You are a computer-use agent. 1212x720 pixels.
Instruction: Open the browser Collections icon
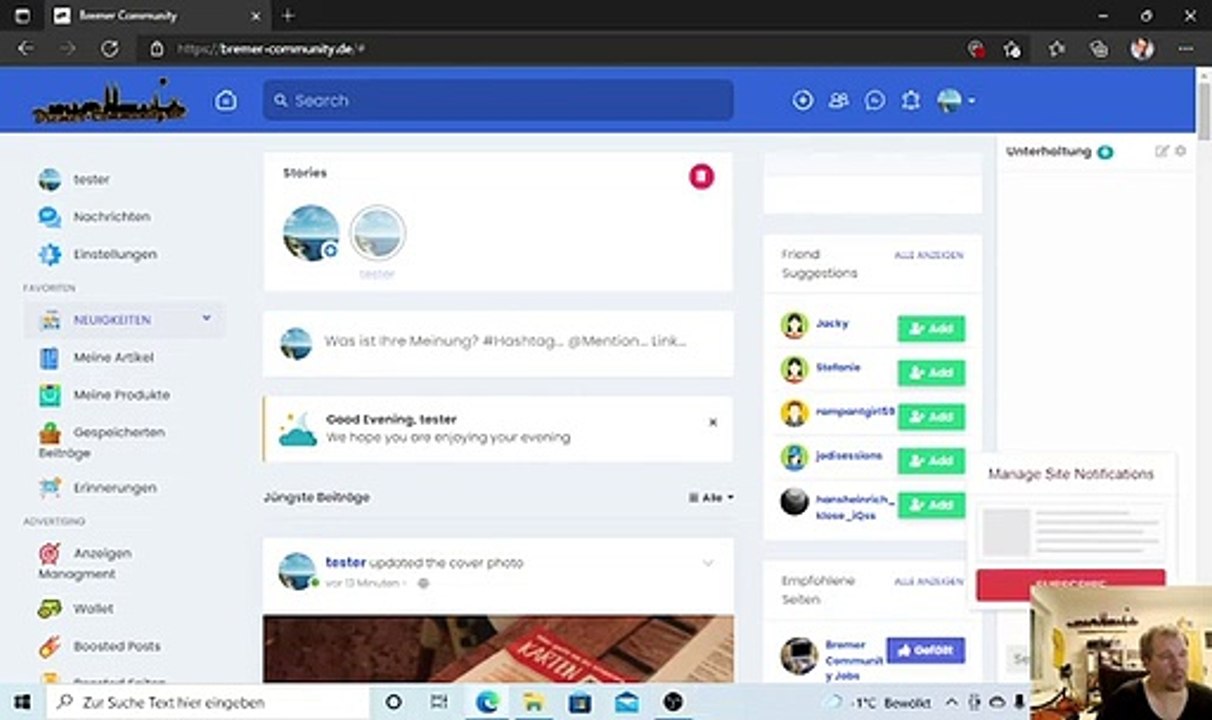pyautogui.click(x=1099, y=48)
